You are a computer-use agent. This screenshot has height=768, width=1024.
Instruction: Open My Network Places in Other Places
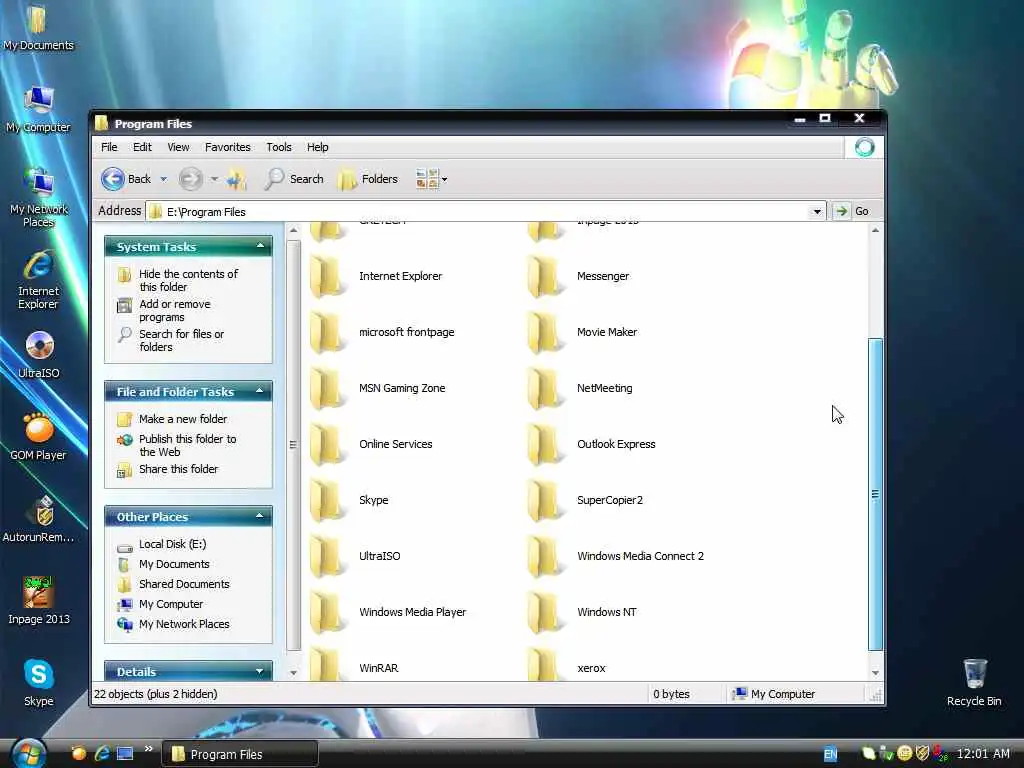[x=184, y=624]
